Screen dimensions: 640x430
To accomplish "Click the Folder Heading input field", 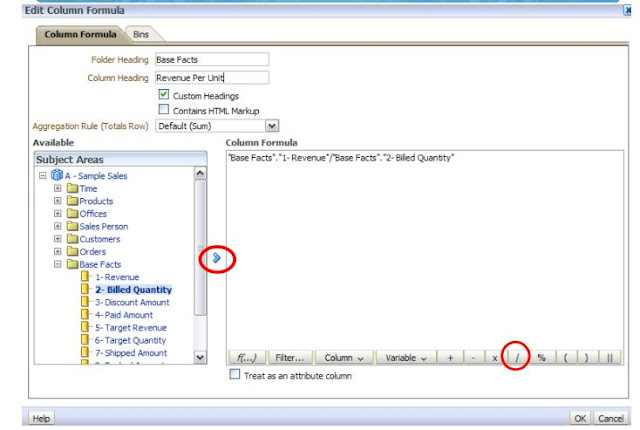I will click(x=212, y=60).
